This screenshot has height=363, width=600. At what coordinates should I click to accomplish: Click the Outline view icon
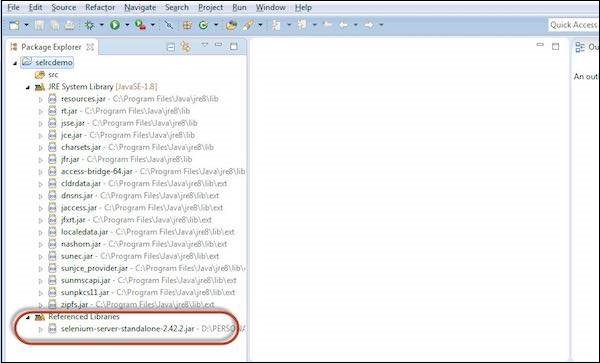(580, 47)
